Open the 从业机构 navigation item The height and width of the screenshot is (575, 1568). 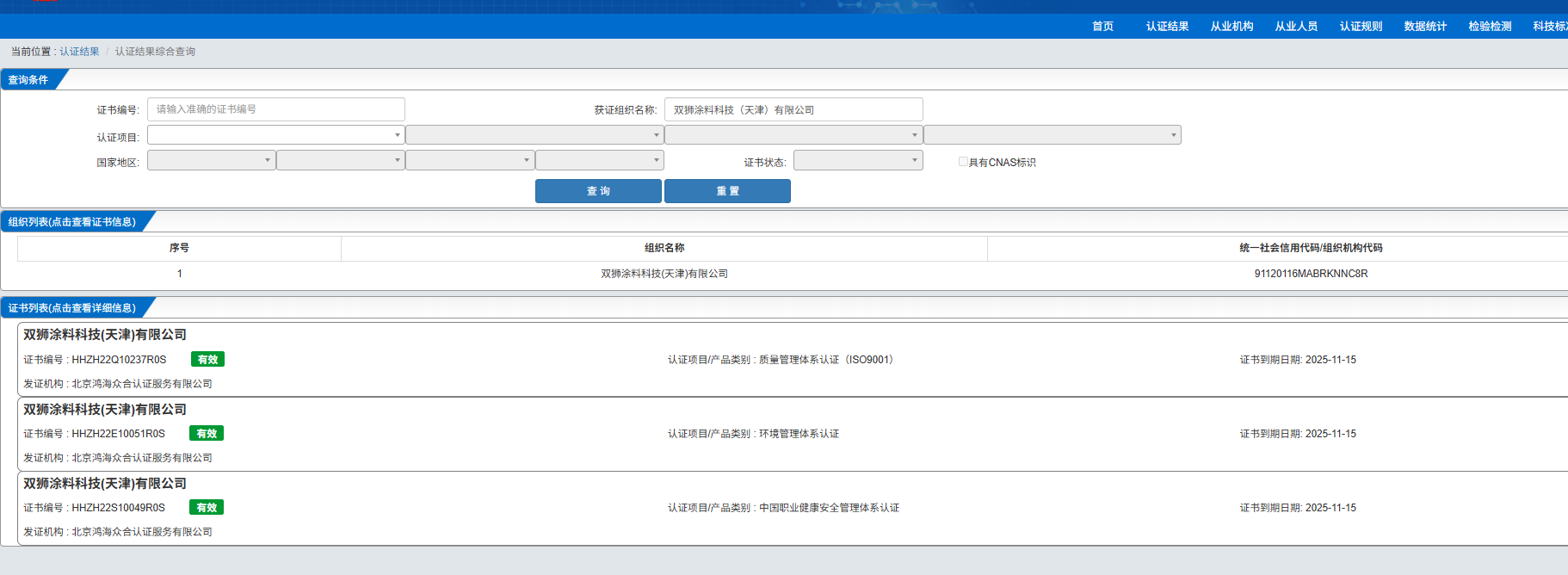pos(1232,27)
